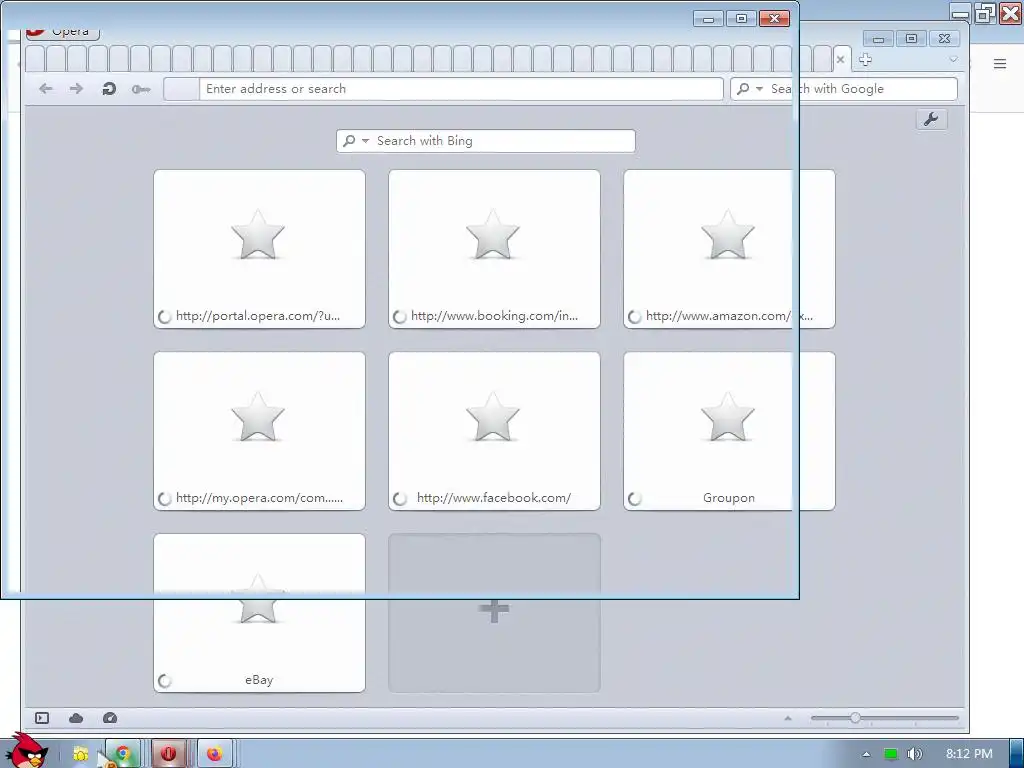
Task: Focus the 'Enter address or search' field
Action: (x=461, y=89)
